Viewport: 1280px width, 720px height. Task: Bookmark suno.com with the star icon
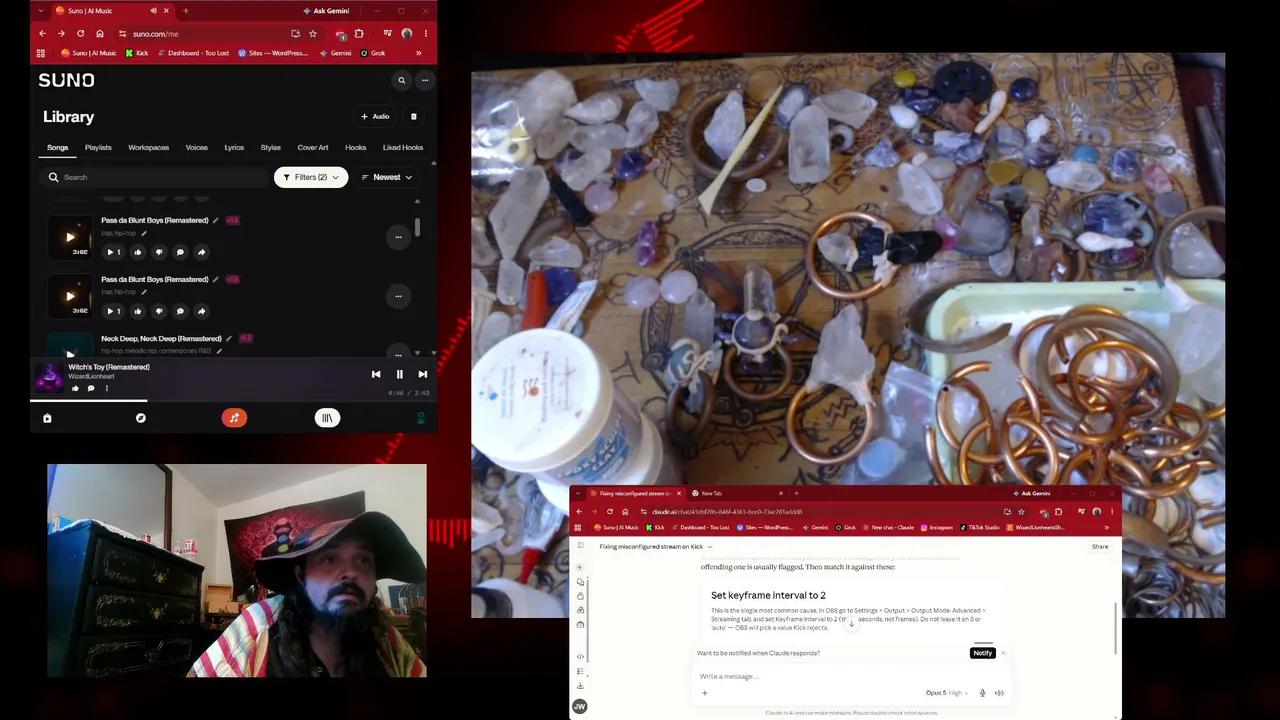pyautogui.click(x=313, y=33)
